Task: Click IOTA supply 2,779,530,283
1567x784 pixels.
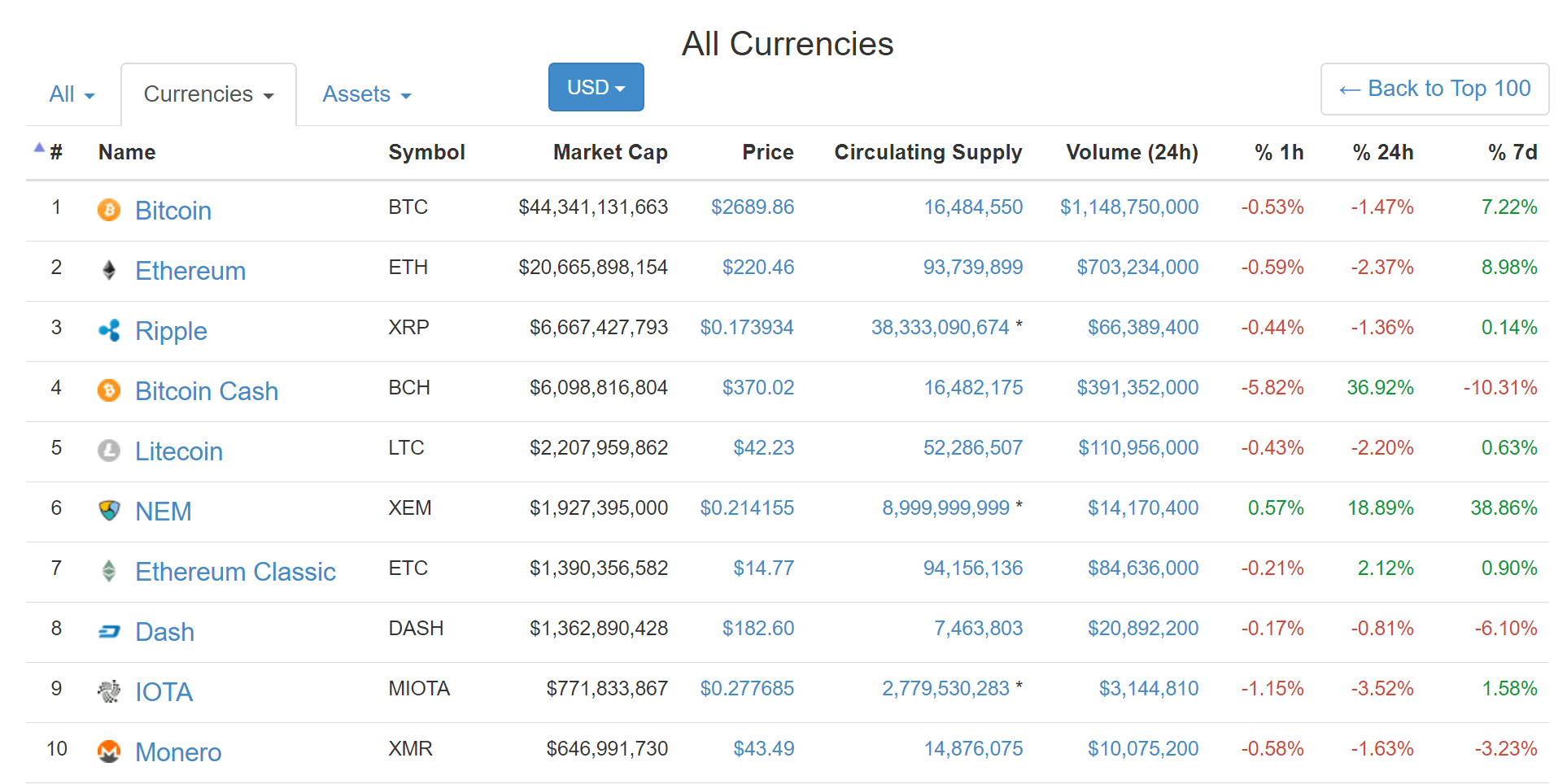Action: coord(946,689)
